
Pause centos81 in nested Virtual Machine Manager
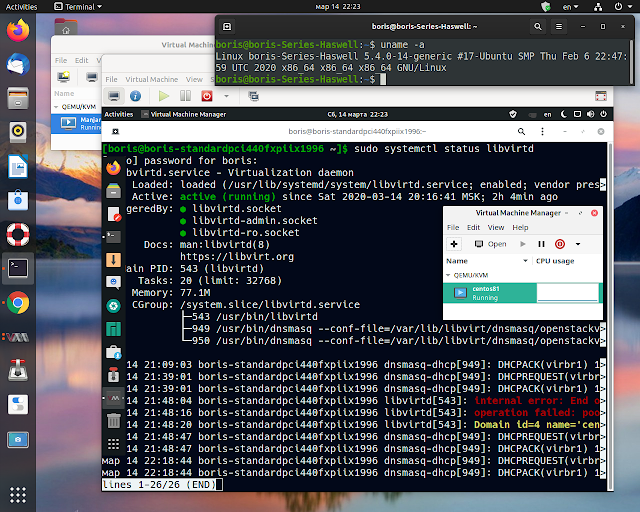coord(541,244)
